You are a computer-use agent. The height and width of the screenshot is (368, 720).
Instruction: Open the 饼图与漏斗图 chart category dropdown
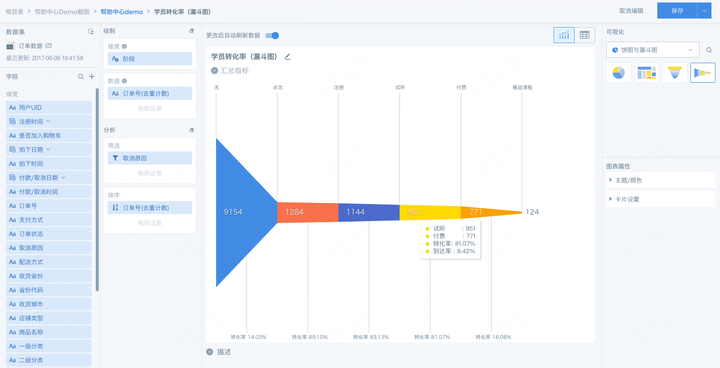coord(652,50)
